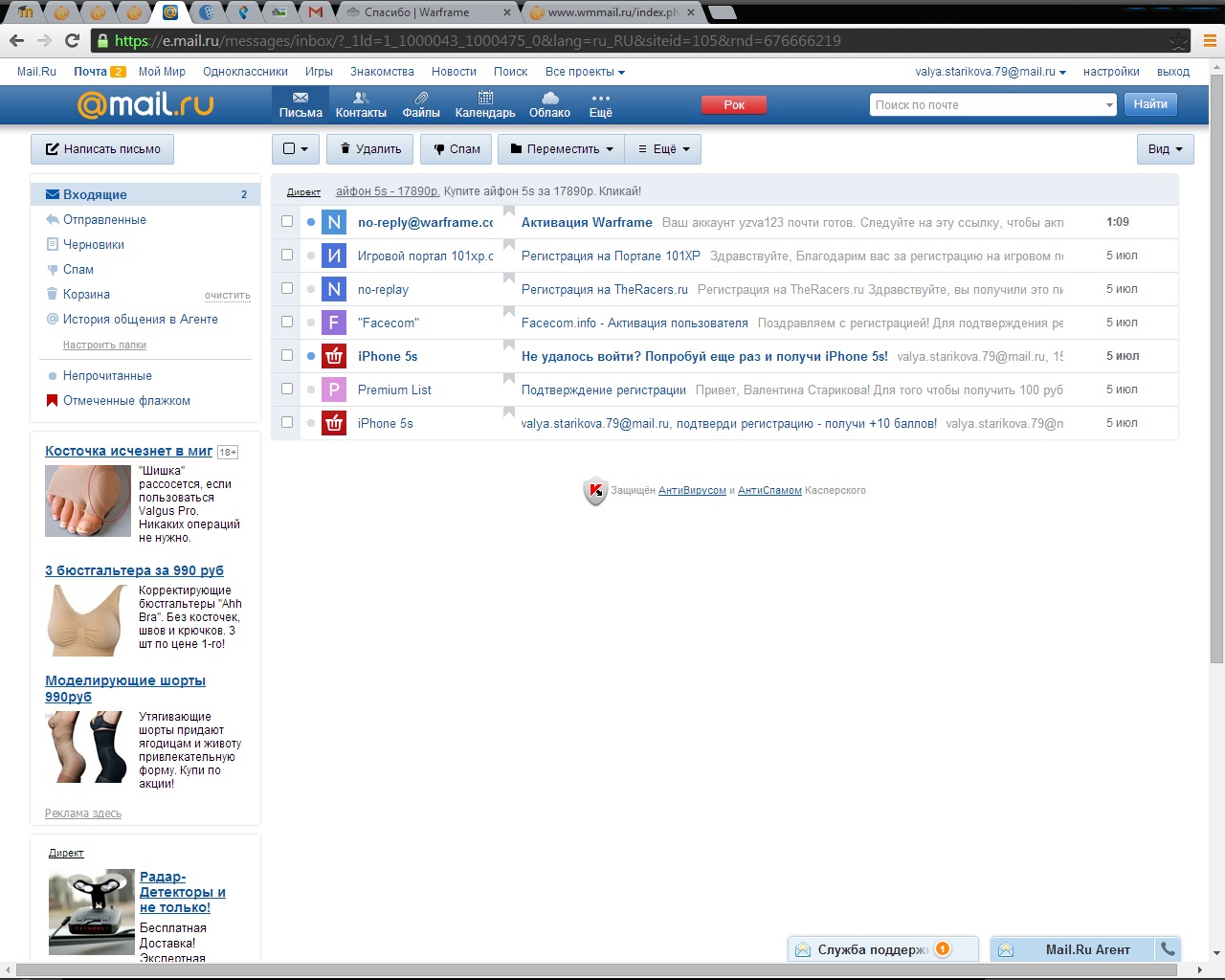Open the Файлы paperclip icon
1225x980 pixels.
[x=421, y=105]
